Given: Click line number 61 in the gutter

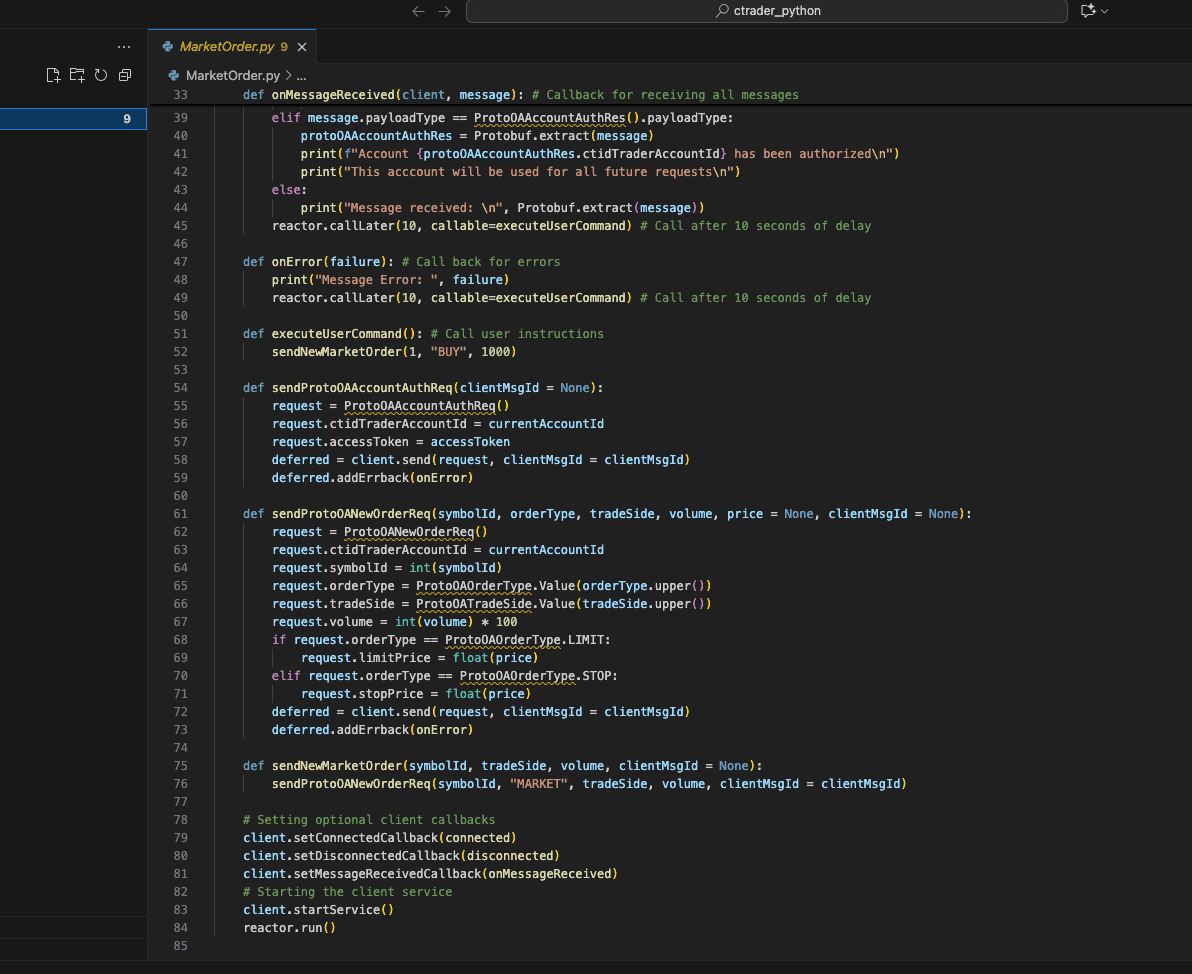Looking at the screenshot, I should point(180,514).
